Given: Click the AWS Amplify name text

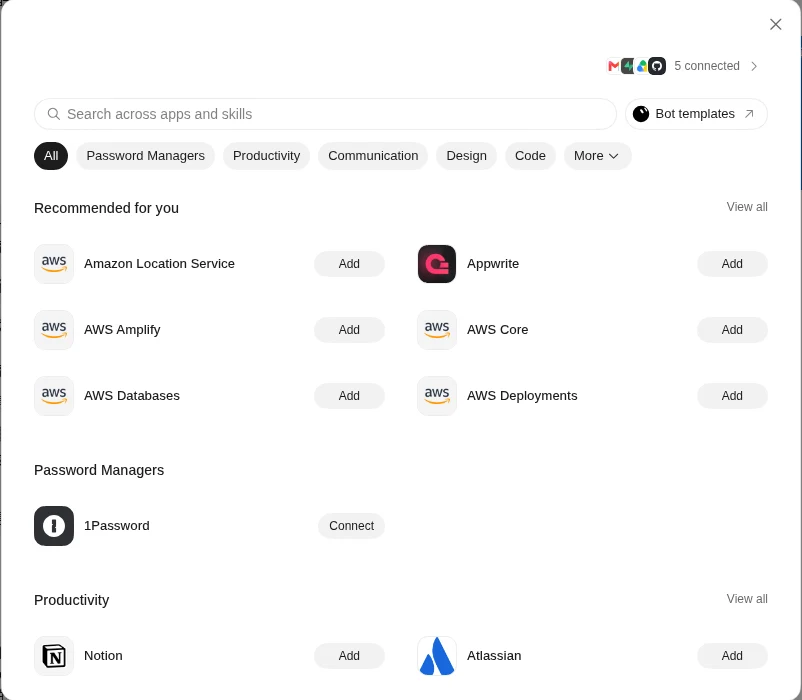Looking at the screenshot, I should [122, 330].
